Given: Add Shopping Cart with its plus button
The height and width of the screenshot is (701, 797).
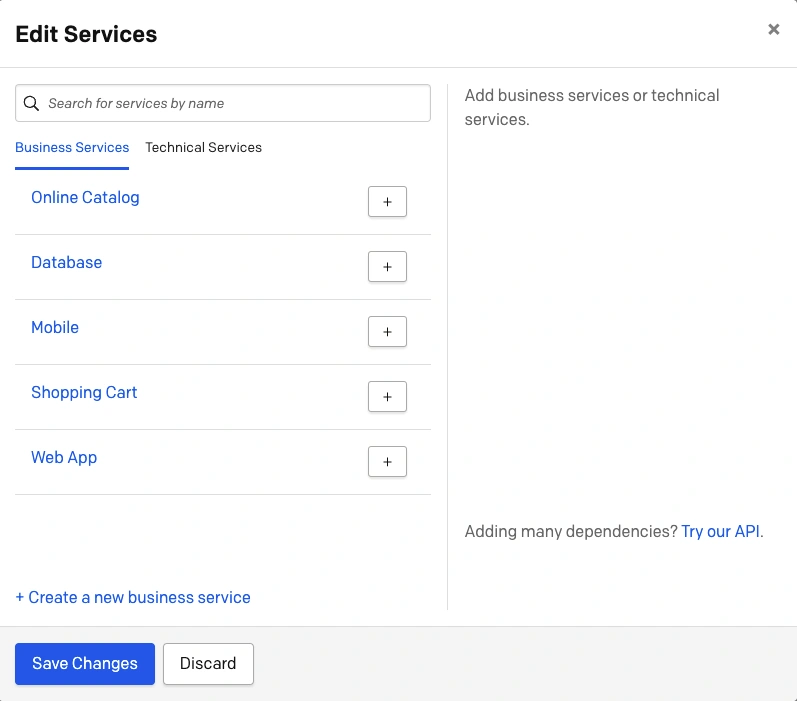Looking at the screenshot, I should [x=387, y=397].
